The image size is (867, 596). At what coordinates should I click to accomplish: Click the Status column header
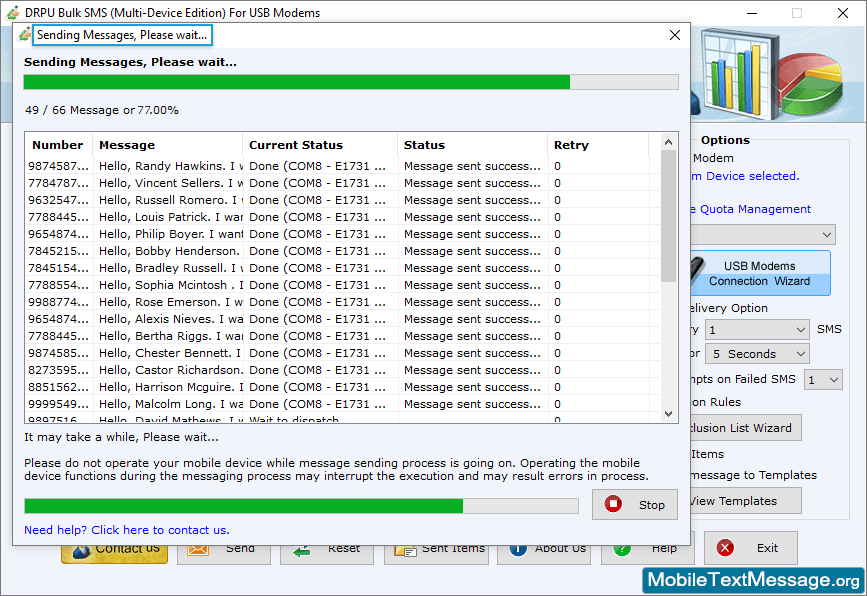[x=473, y=145]
